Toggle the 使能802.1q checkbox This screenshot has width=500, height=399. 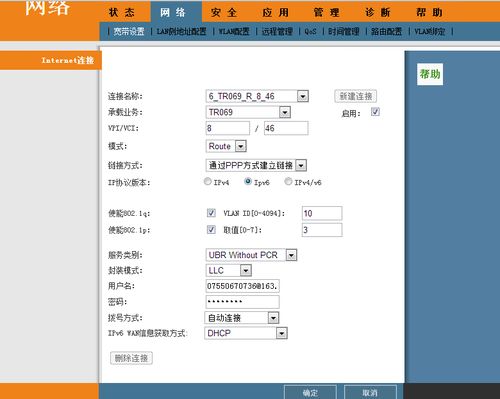(x=211, y=213)
